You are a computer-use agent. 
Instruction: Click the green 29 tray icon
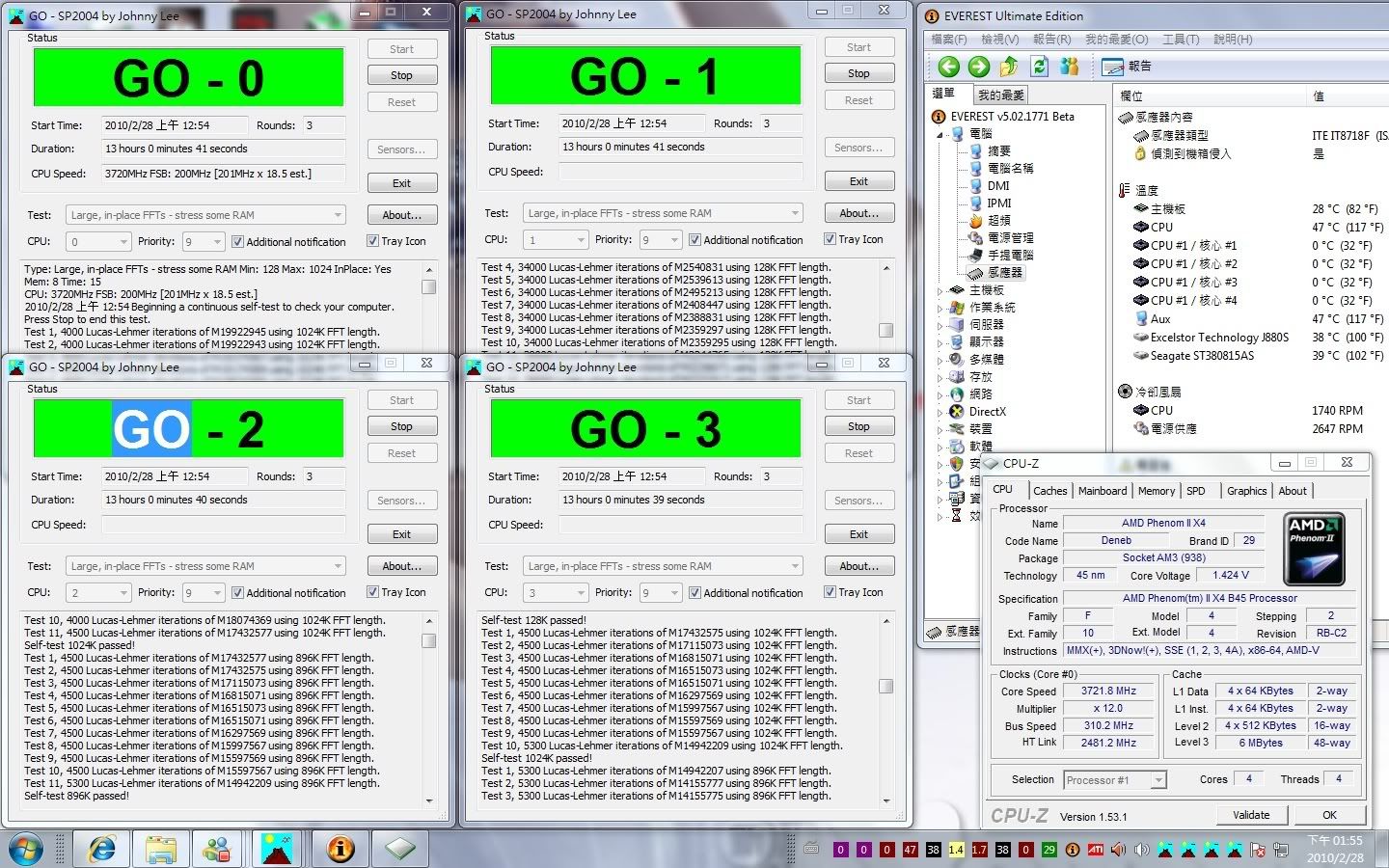click(x=1049, y=850)
